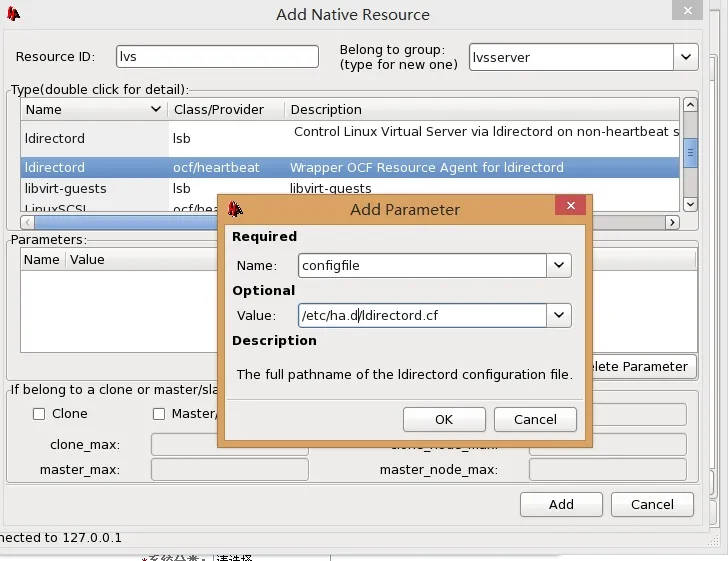Click the vertical scrollbar thumb in type list

tap(690, 153)
